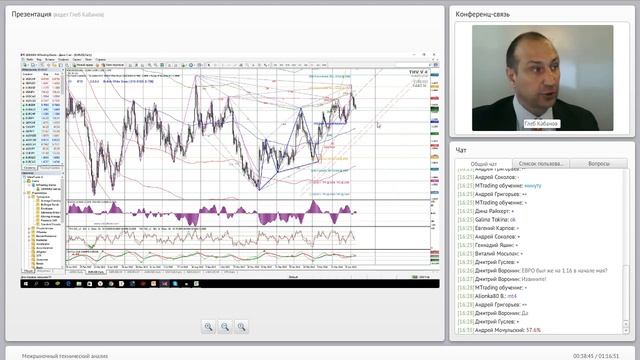The height and width of the screenshot is (360, 640).
Task: Select the bar chart type icon
Action: click(x=131, y=65)
